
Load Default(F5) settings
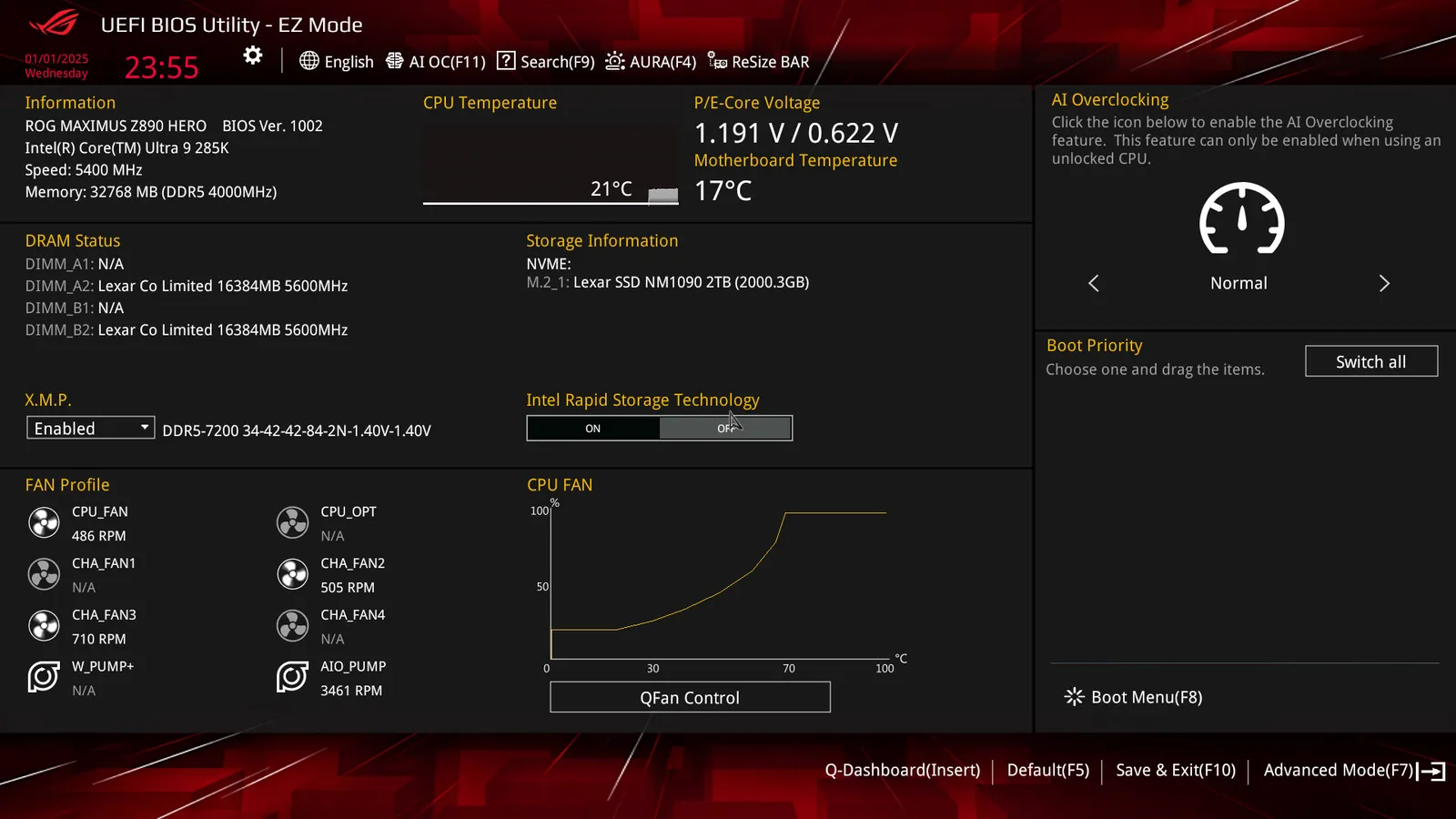coord(1048,770)
